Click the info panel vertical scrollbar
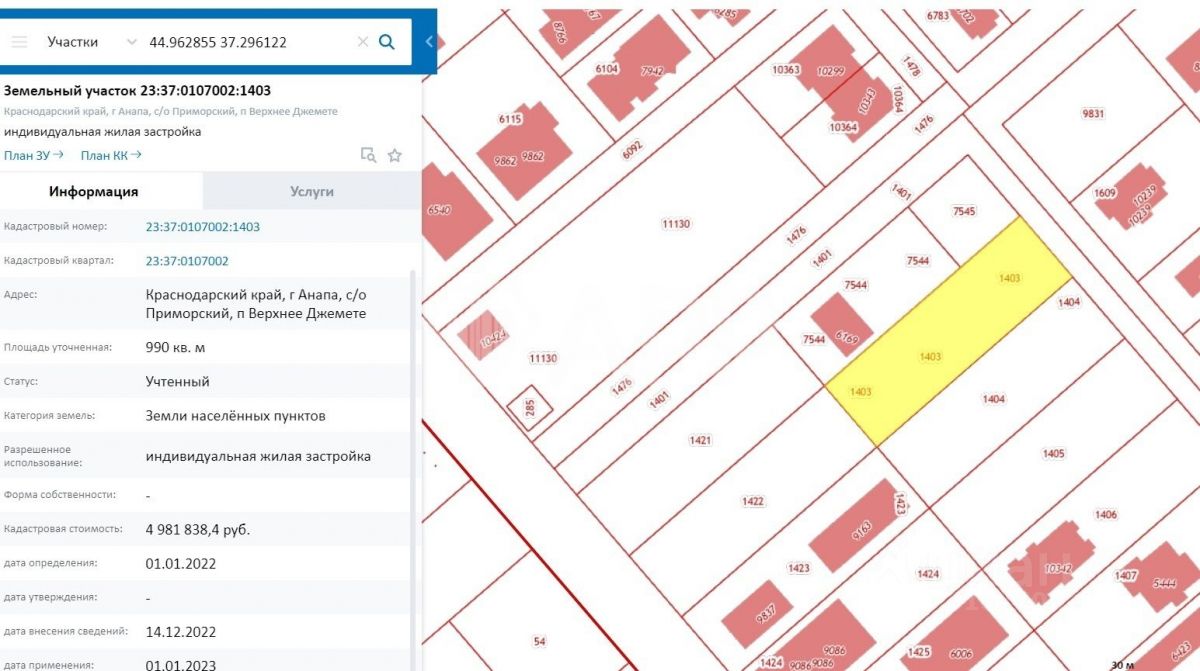Screen dimensions: 1200x671 (x=415, y=450)
